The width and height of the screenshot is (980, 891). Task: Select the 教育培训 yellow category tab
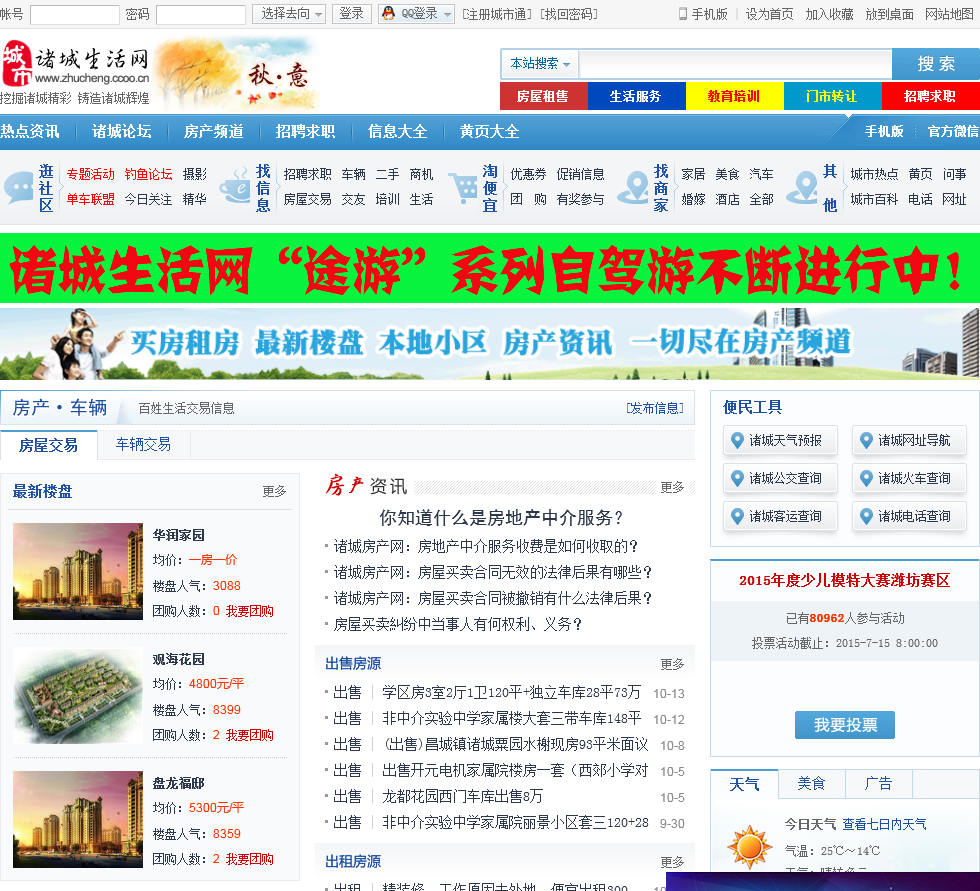tap(734, 96)
